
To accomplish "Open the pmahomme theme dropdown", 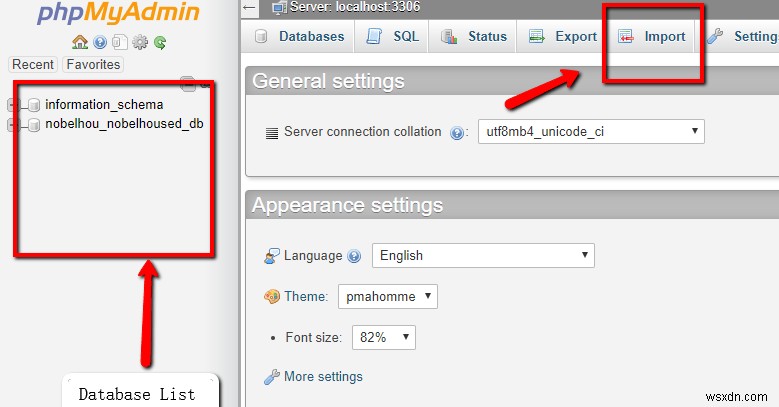I will point(388,296).
